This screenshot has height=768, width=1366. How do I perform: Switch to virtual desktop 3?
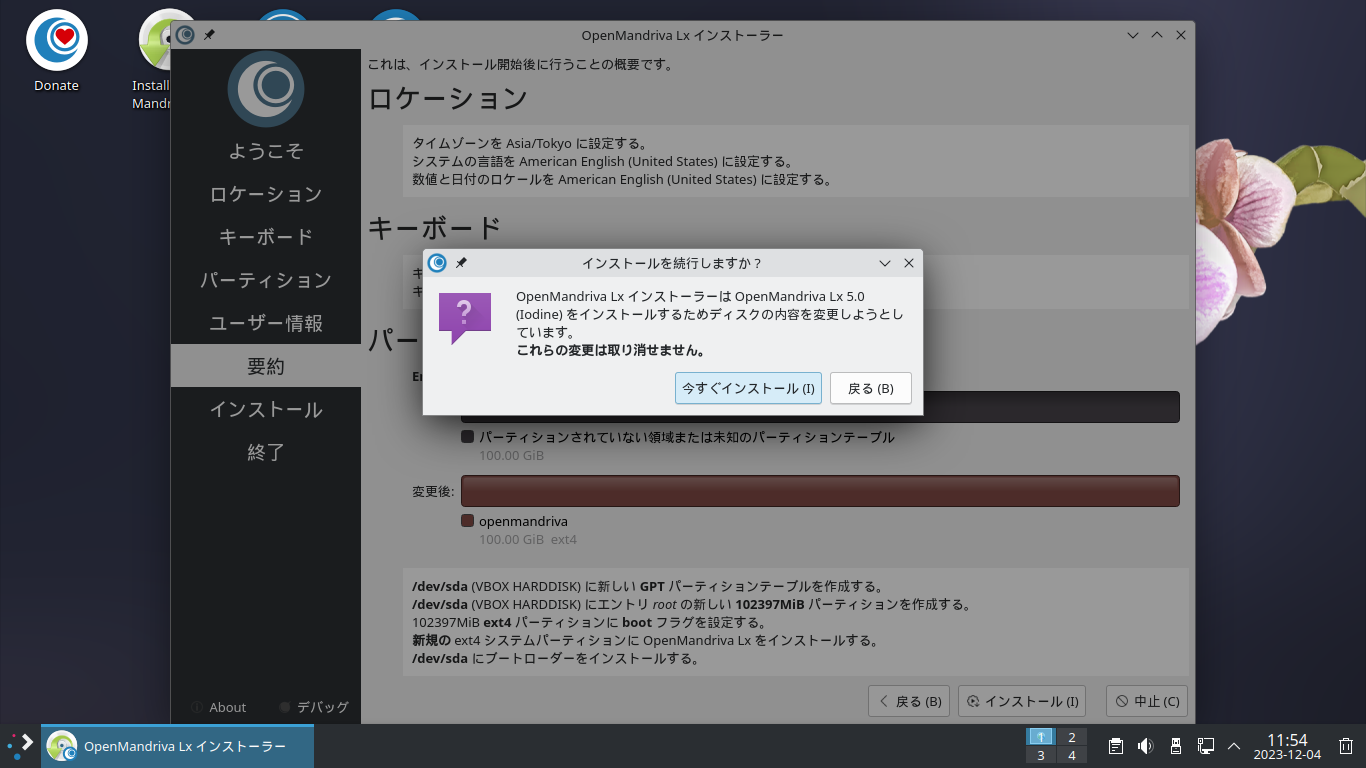[1041, 755]
